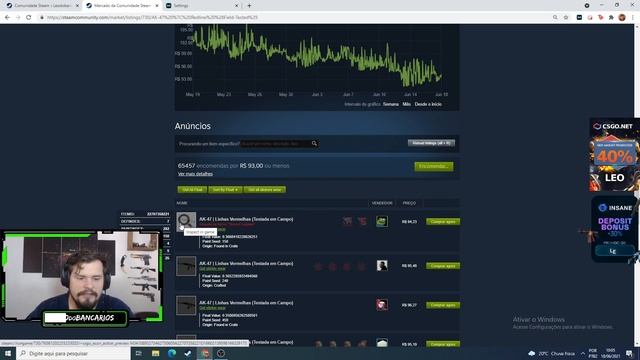Open second AK-47 Linhas Vermelhas listing title

pos(246,263)
